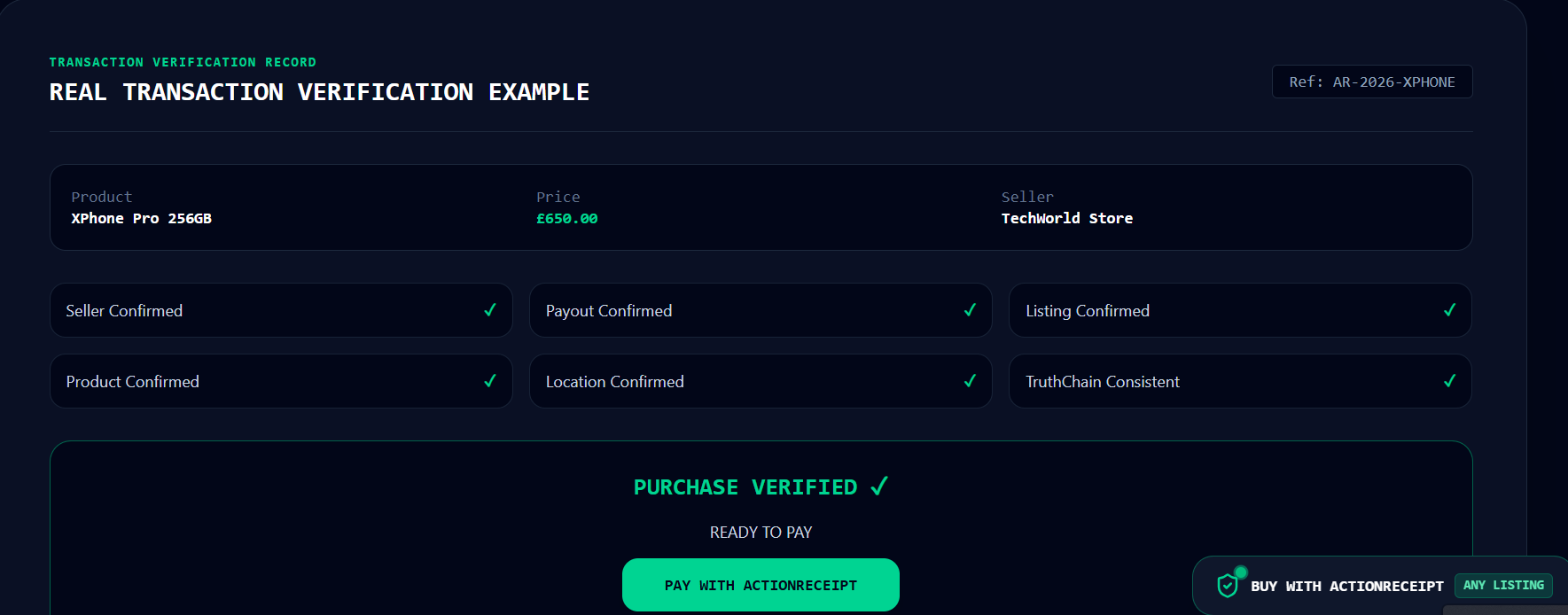Viewport: 1568px width, 615px height.
Task: Click the Purchase Verified checkmark
Action: click(x=879, y=487)
